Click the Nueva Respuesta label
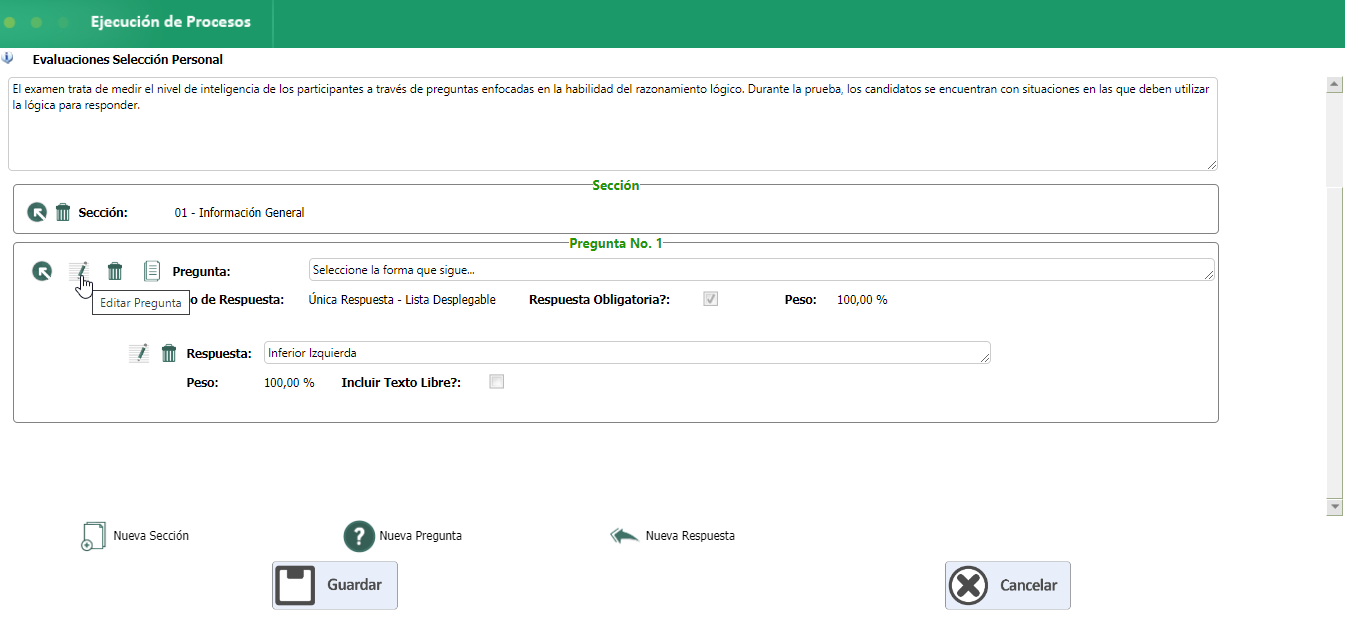The width and height of the screenshot is (1345, 641). pos(690,536)
